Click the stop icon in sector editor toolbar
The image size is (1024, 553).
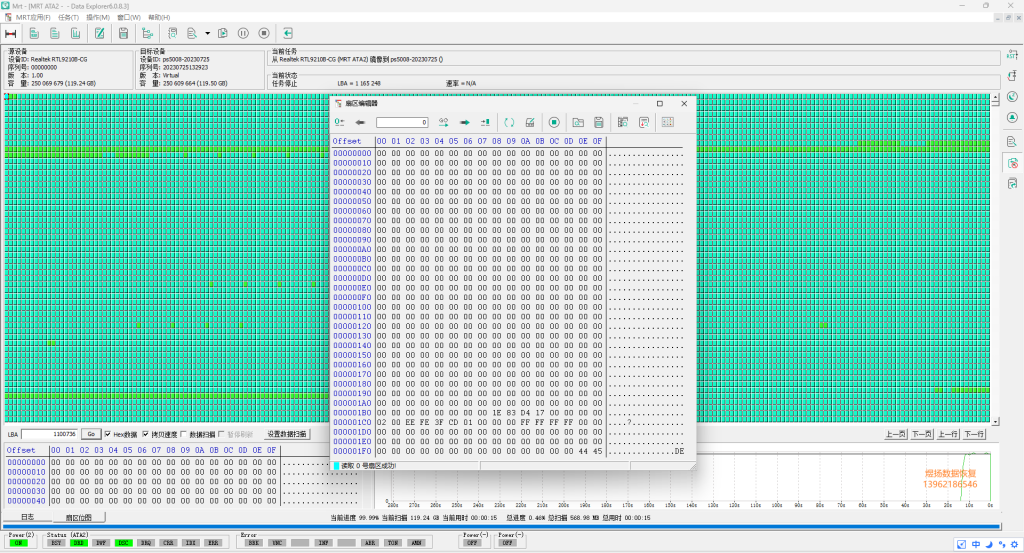tap(554, 122)
